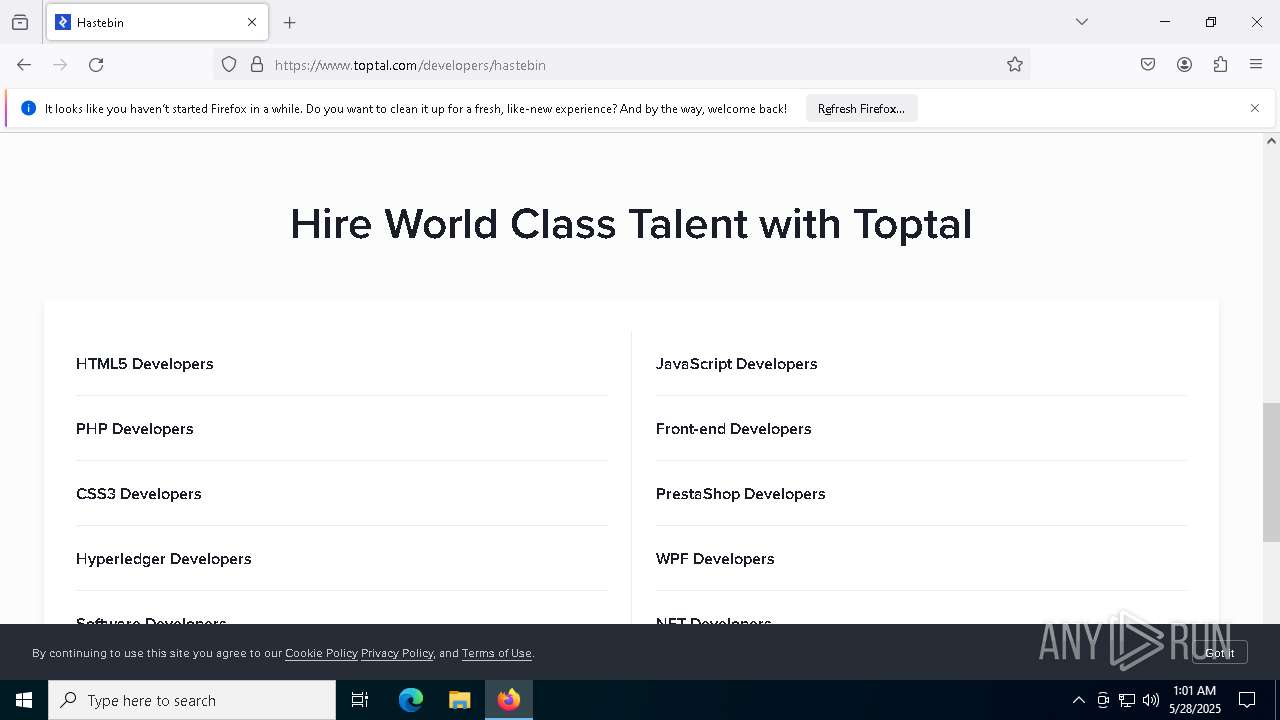This screenshot has width=1280, height=720.
Task: Accept cookies with Got it button
Action: 1219,653
